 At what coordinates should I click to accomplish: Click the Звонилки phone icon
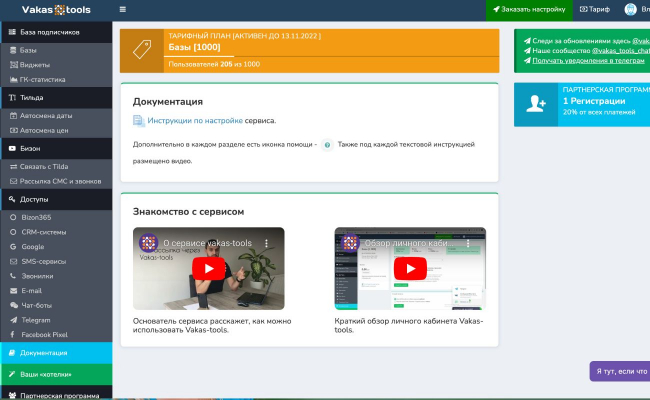point(13,276)
